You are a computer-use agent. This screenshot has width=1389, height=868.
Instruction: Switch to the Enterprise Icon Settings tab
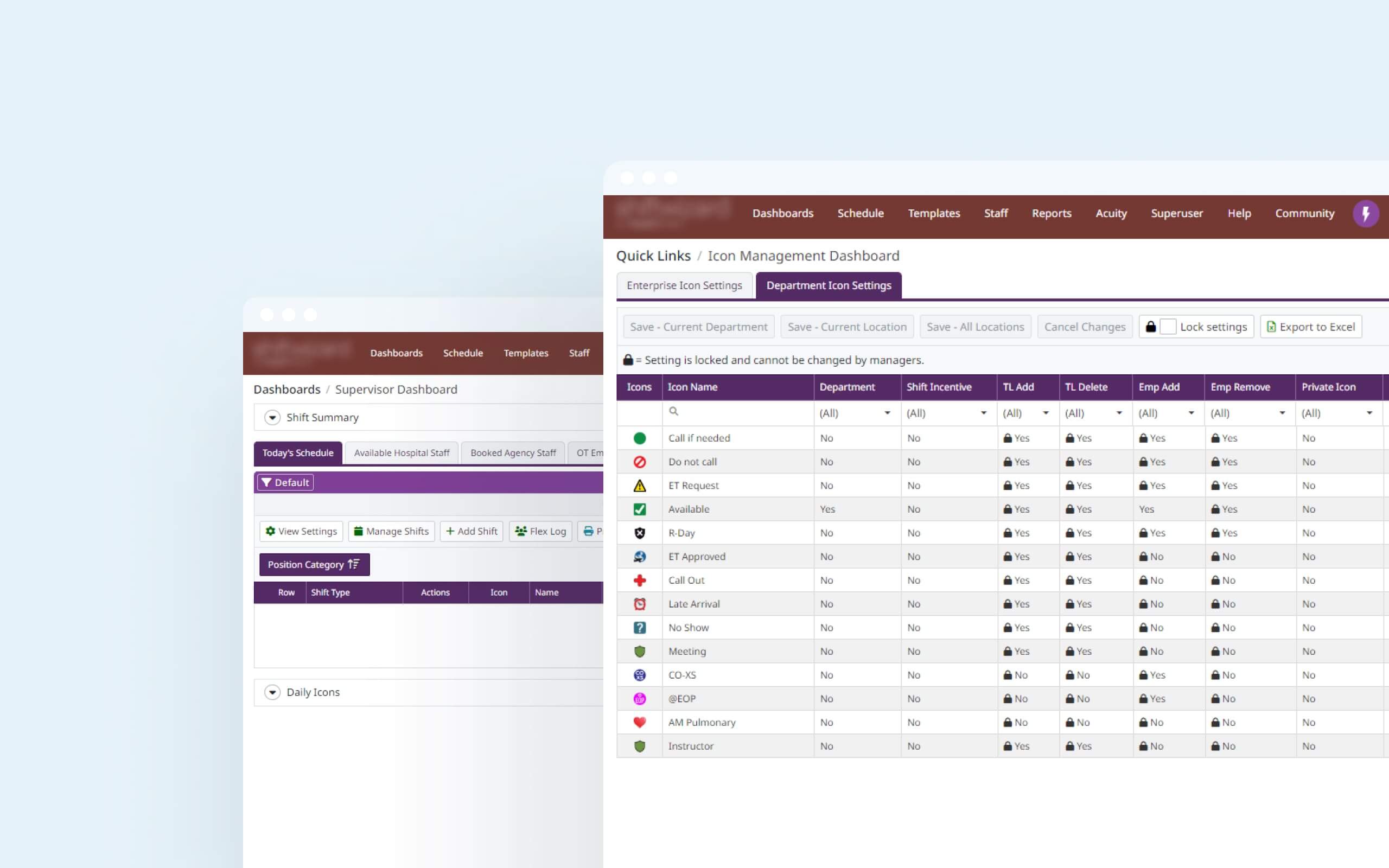(684, 285)
